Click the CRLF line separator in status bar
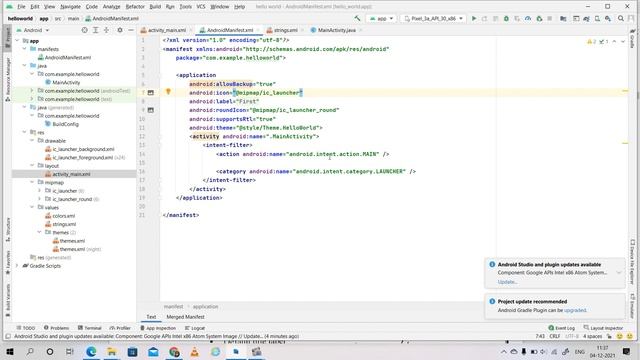 (x=555, y=336)
